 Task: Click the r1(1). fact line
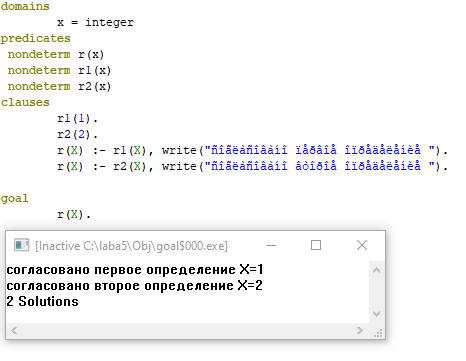pyautogui.click(x=77, y=118)
